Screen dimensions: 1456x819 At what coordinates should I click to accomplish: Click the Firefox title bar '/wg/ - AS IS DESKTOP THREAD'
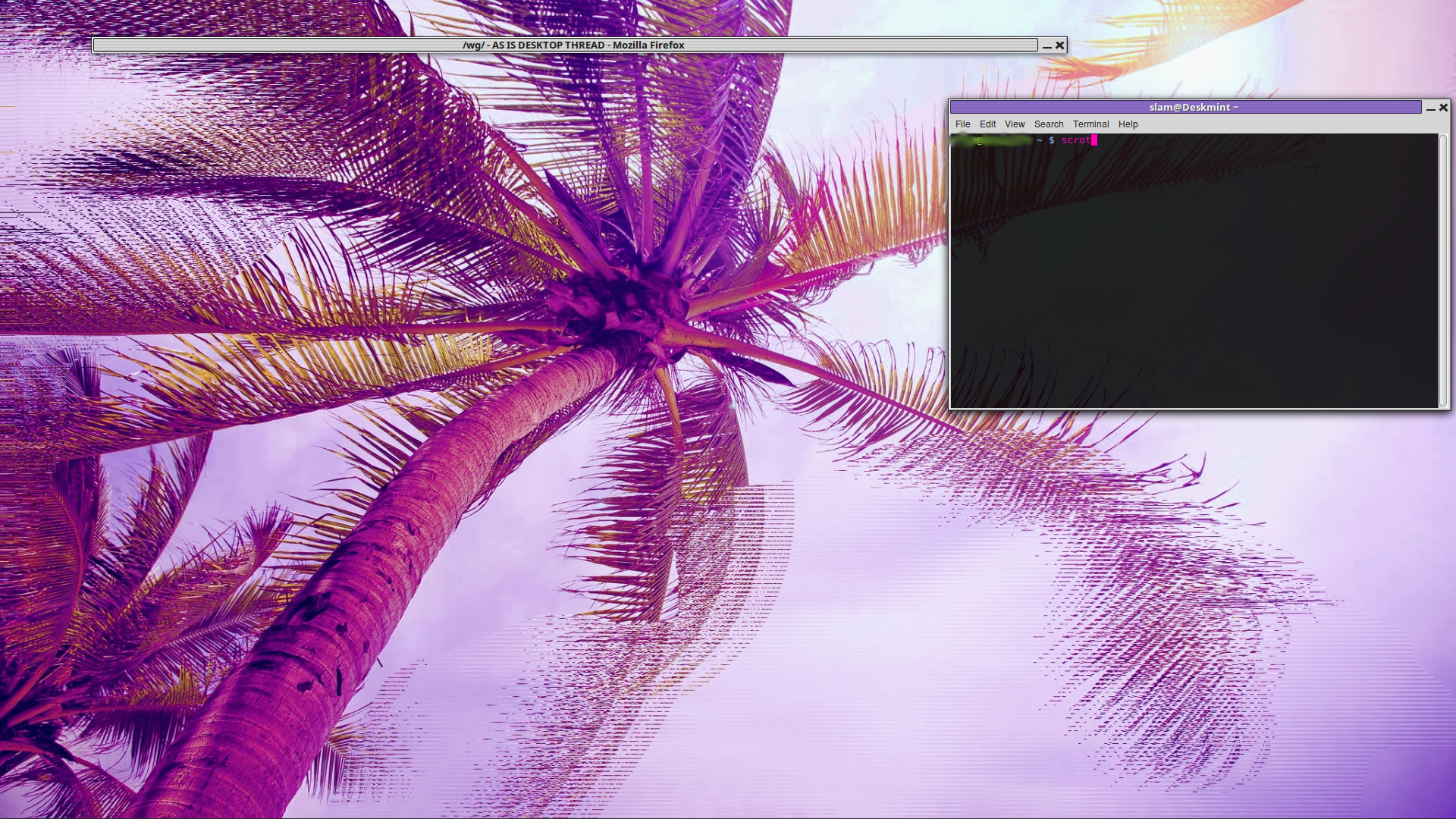[x=565, y=45]
